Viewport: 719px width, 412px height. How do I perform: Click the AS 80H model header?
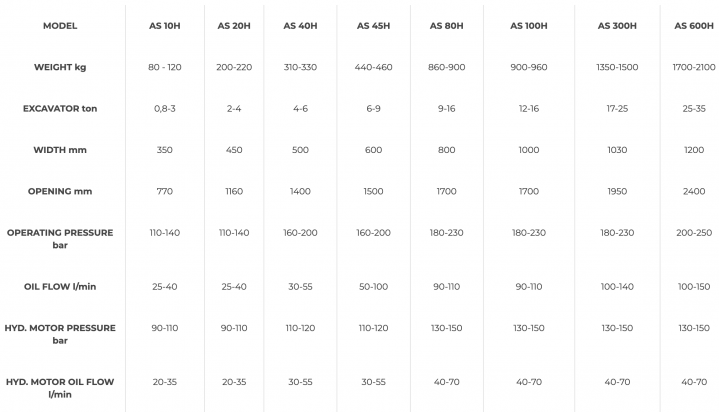click(x=445, y=25)
